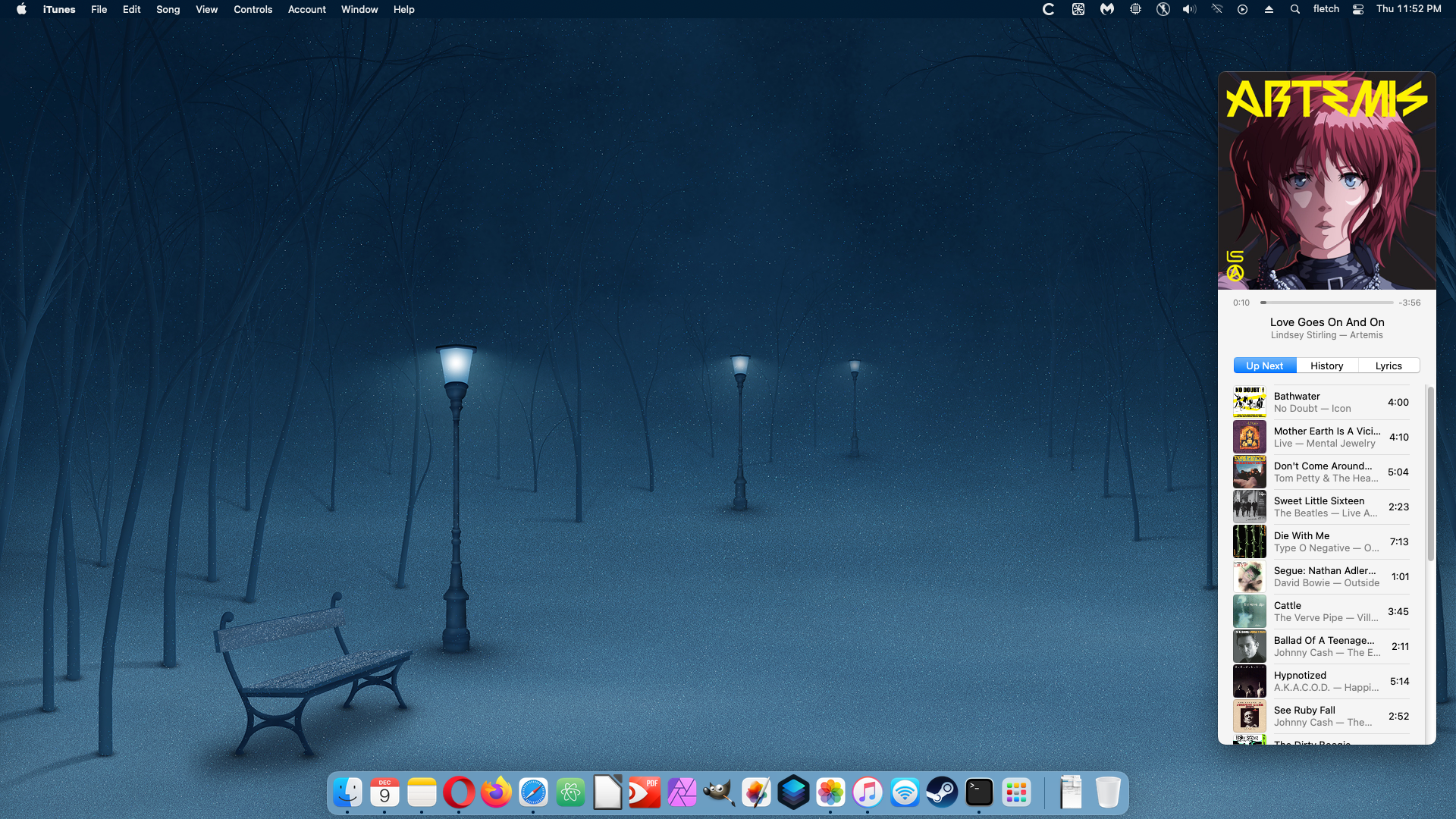Launch PDF Expert red icon in Dock
Image resolution: width=1456 pixels, height=819 pixels.
pos(645,793)
